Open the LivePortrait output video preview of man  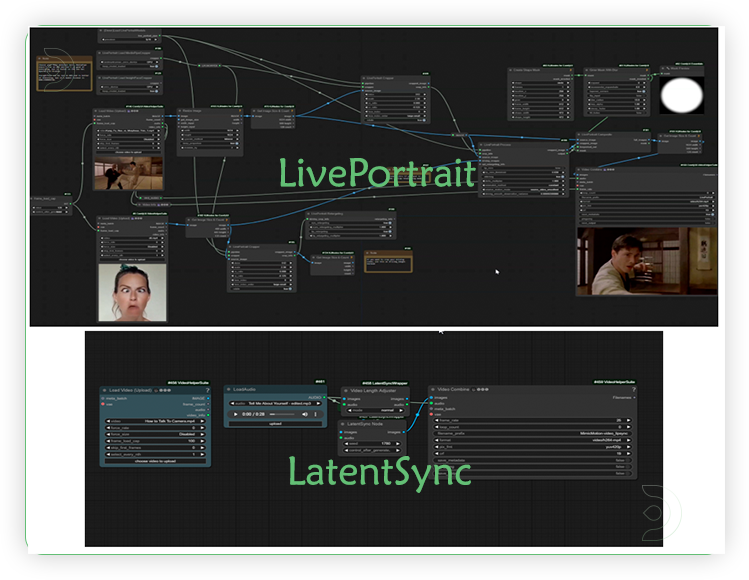(647, 261)
